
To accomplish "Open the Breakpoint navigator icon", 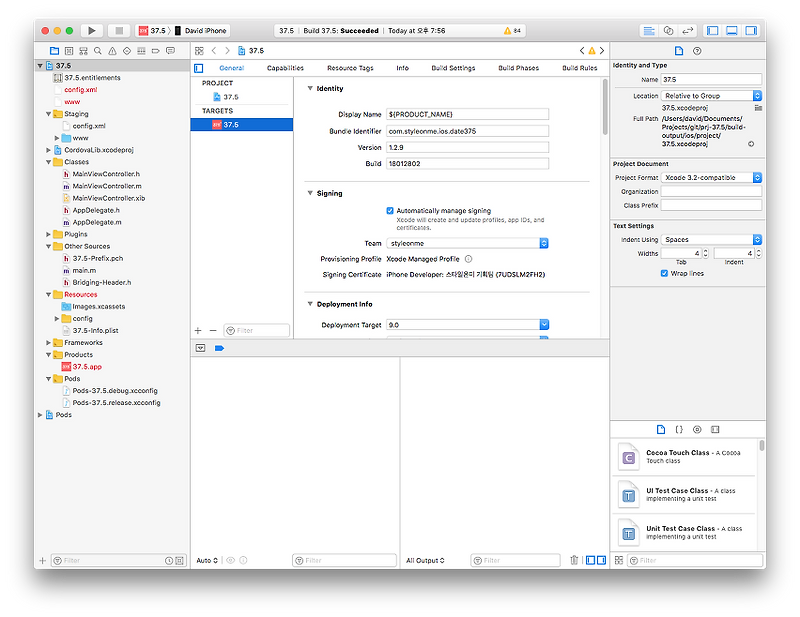I will (156, 51).
